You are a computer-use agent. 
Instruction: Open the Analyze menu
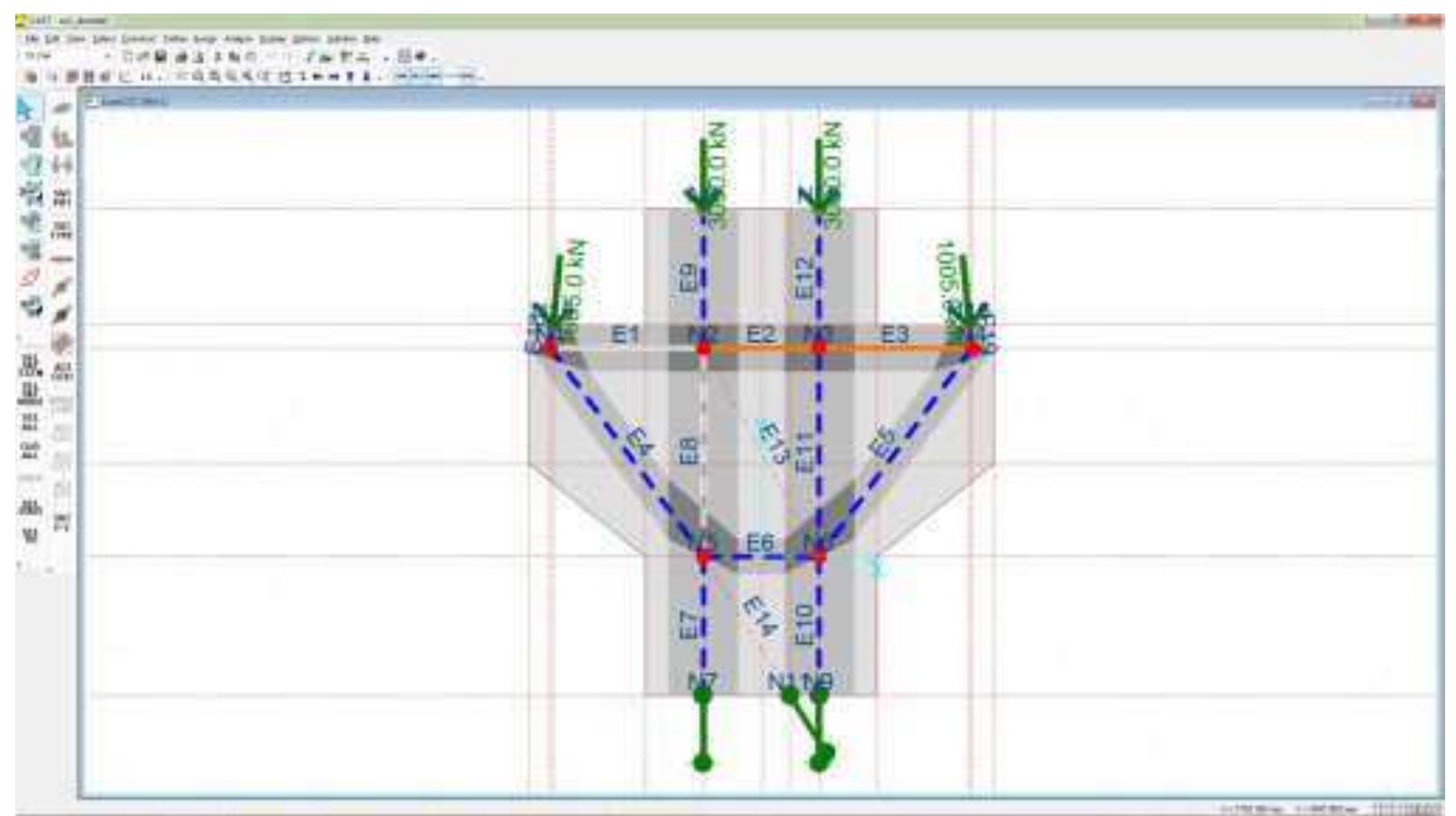239,40
